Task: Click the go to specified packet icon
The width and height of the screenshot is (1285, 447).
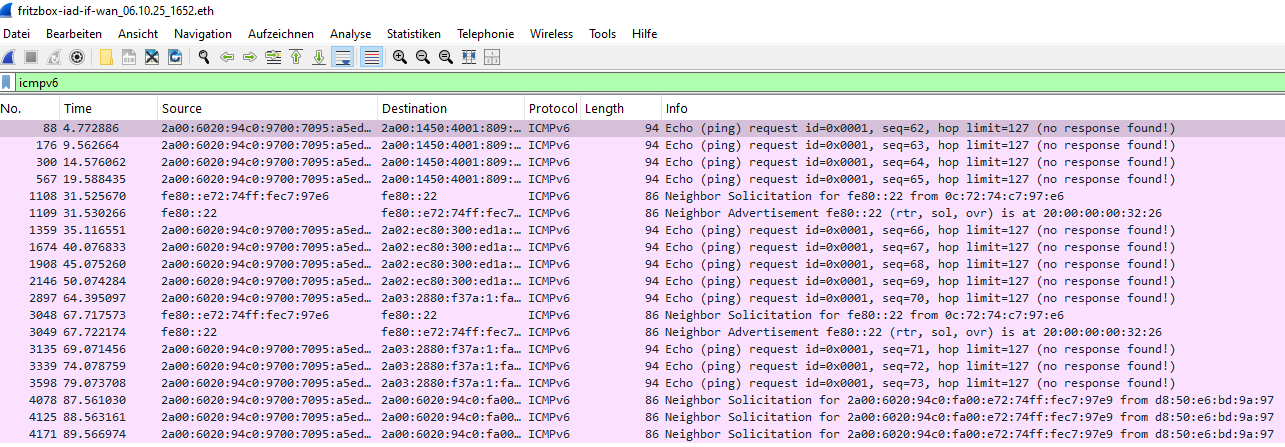Action: click(273, 57)
